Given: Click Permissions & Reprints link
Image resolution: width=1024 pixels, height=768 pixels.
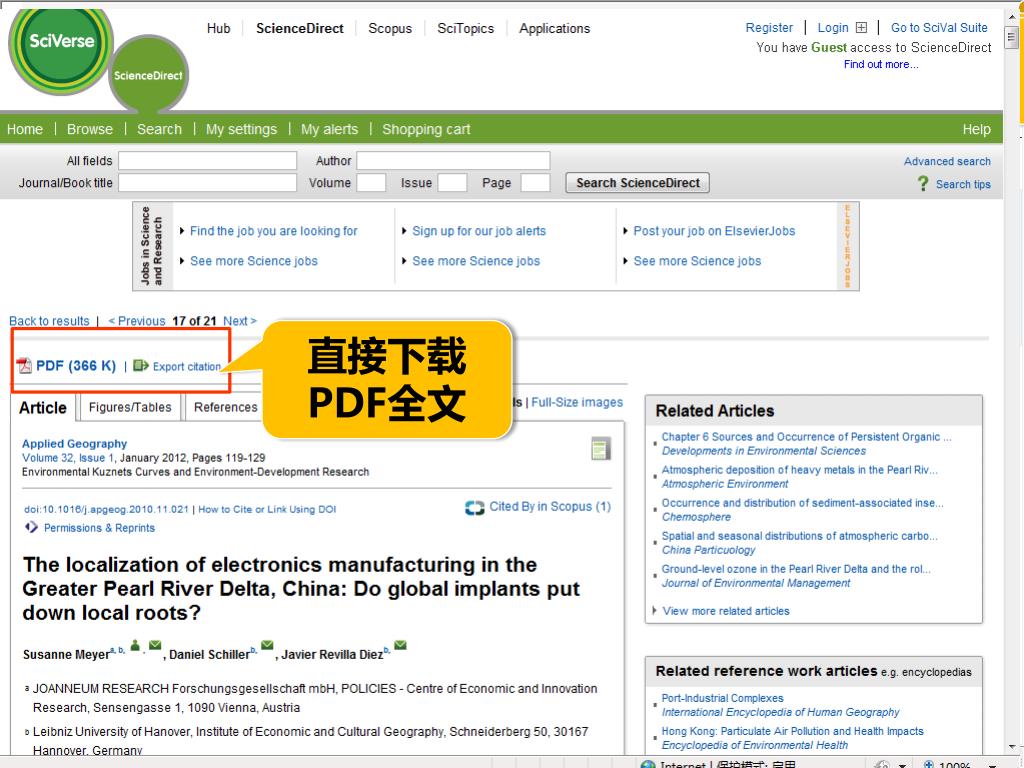Looking at the screenshot, I should [99, 528].
